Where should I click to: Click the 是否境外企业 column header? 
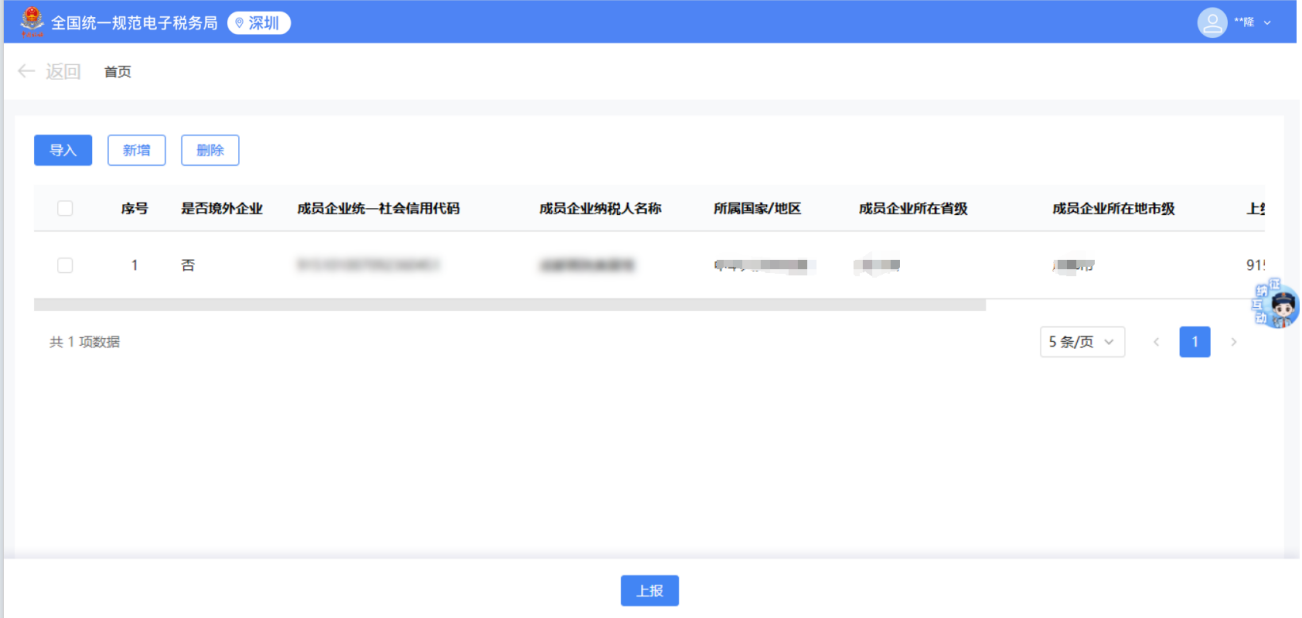(222, 208)
